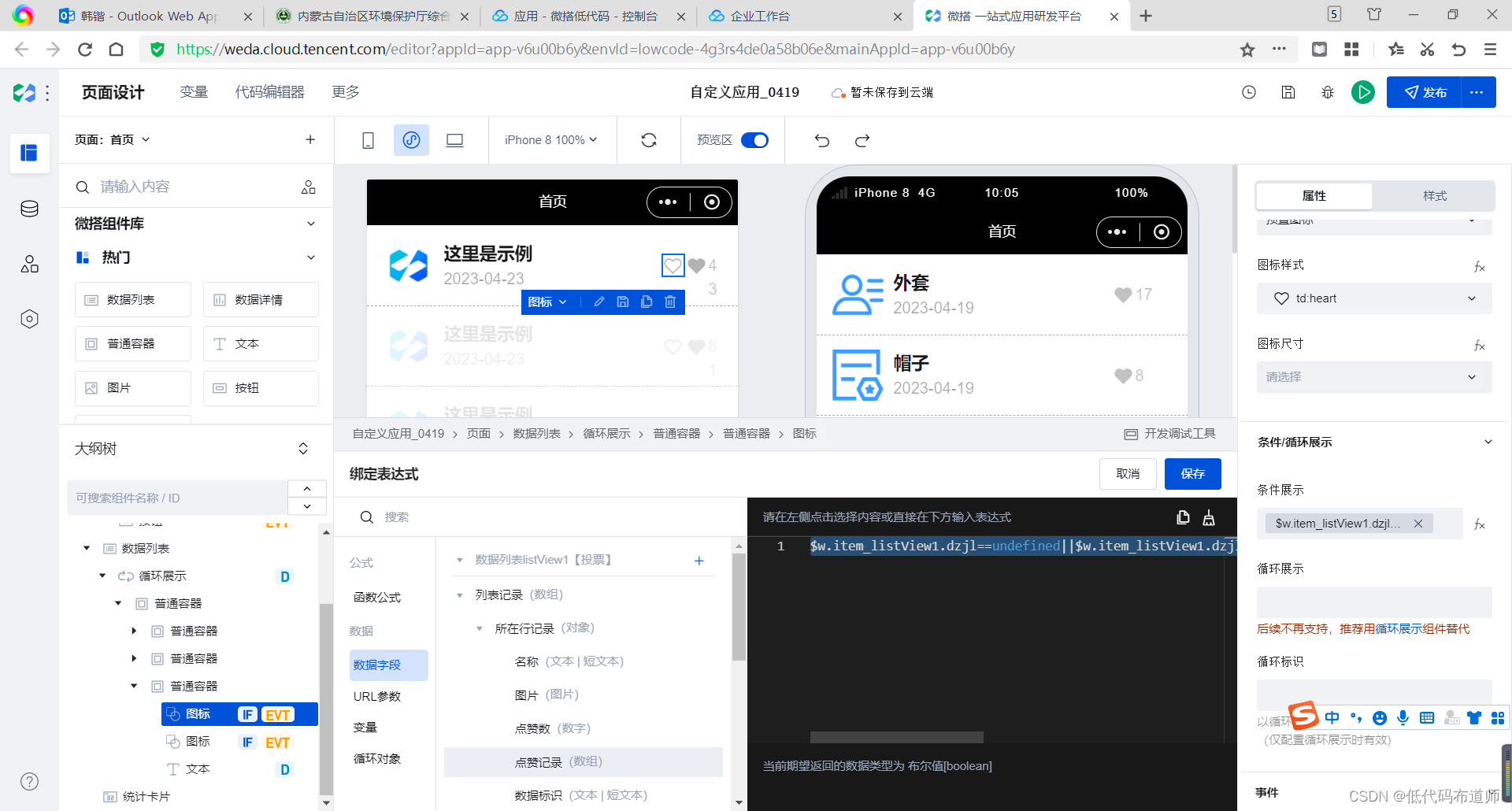Screen dimensions: 1512x811
Task: Open version history clock icon
Action: (x=1249, y=92)
